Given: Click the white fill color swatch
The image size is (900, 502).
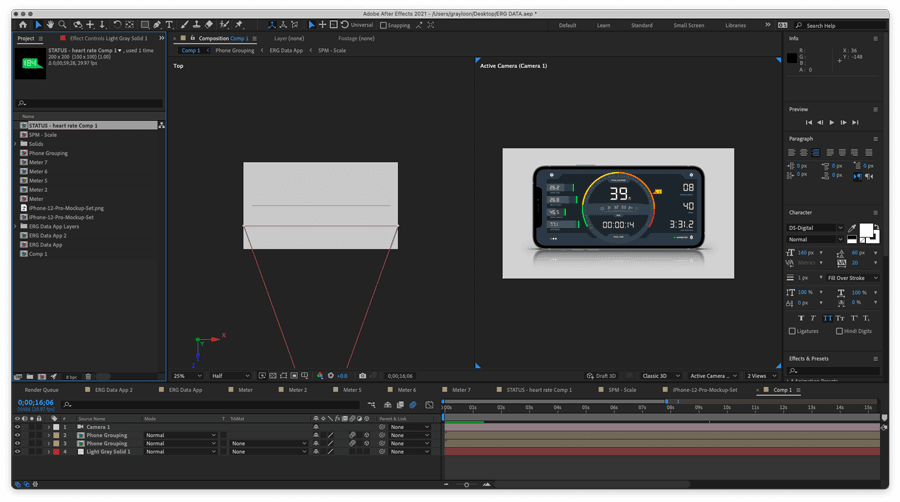Looking at the screenshot, I should click(866, 230).
